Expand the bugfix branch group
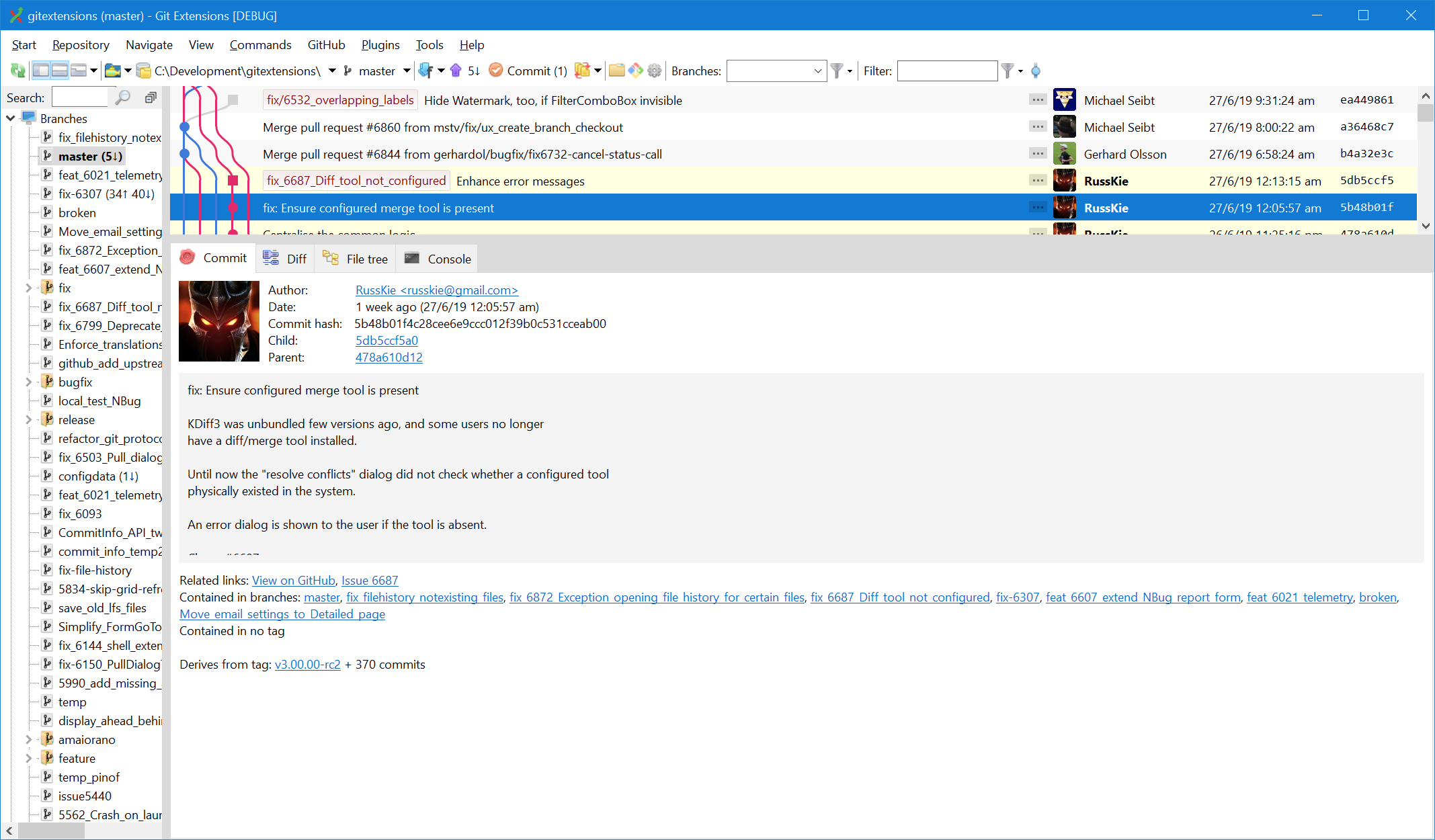Image resolution: width=1435 pixels, height=840 pixels. click(x=28, y=382)
